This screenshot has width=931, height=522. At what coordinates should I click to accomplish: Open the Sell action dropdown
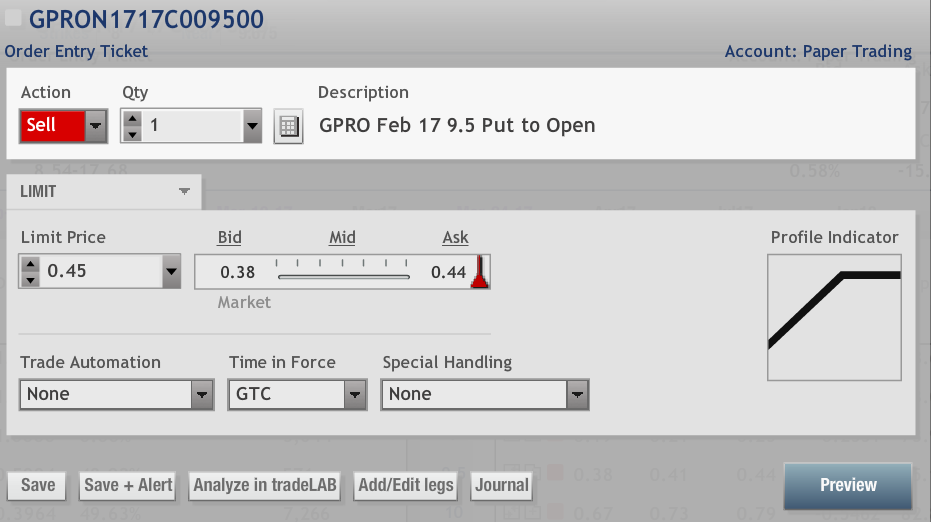coord(95,126)
